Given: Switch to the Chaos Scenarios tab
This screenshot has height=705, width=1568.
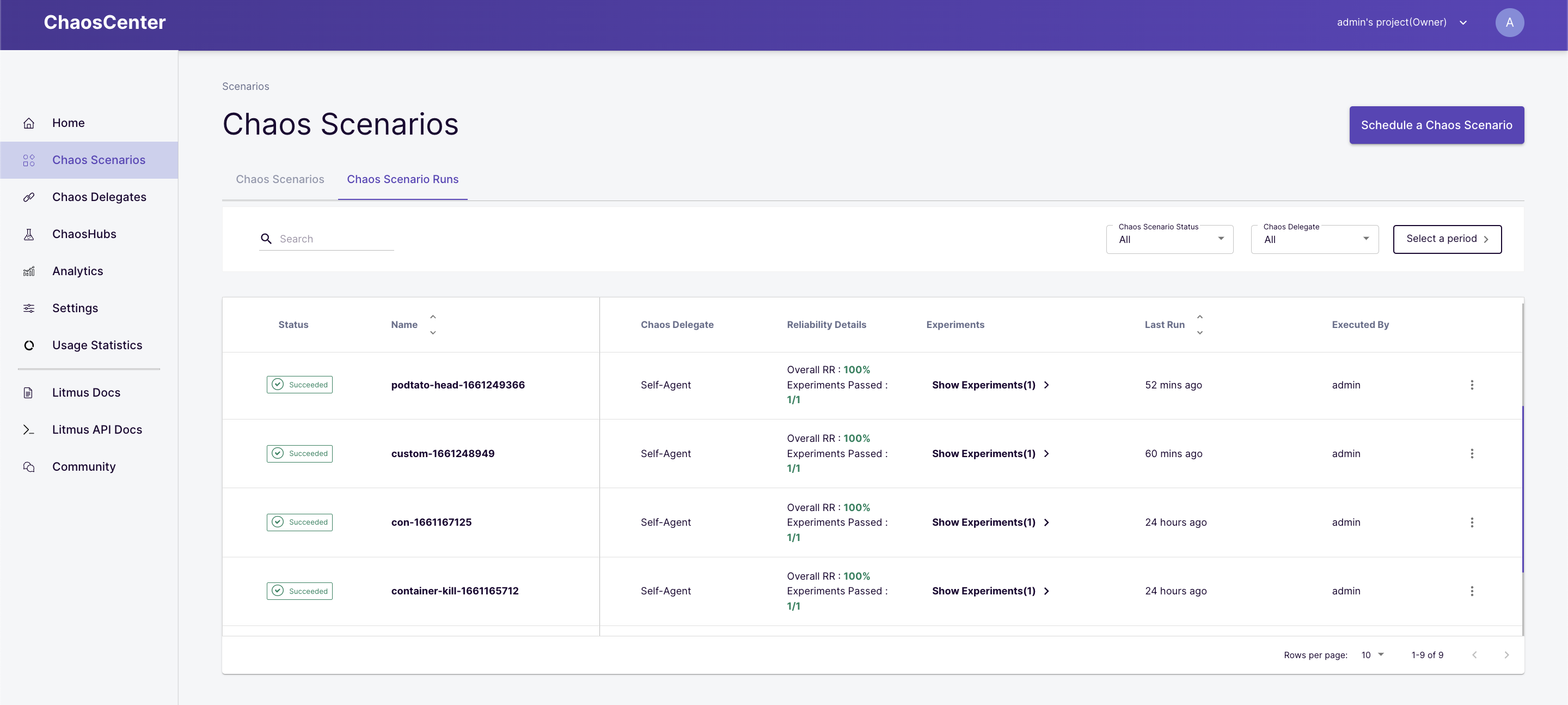Looking at the screenshot, I should click(280, 180).
